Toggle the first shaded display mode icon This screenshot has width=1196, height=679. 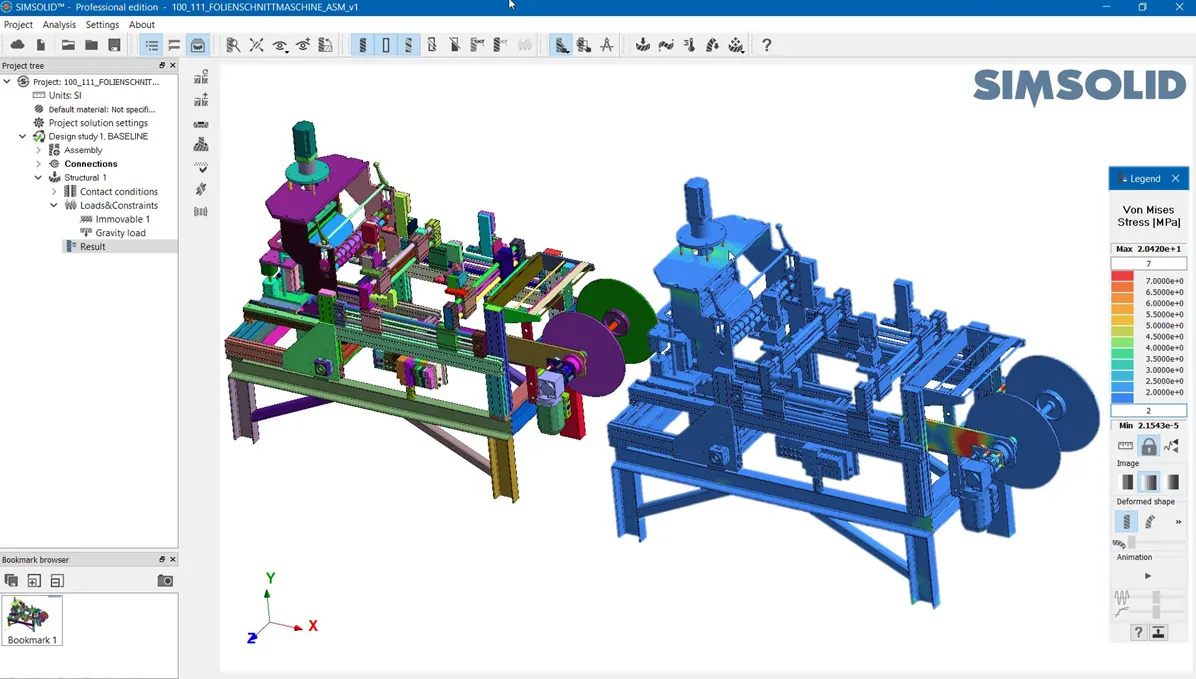point(363,45)
